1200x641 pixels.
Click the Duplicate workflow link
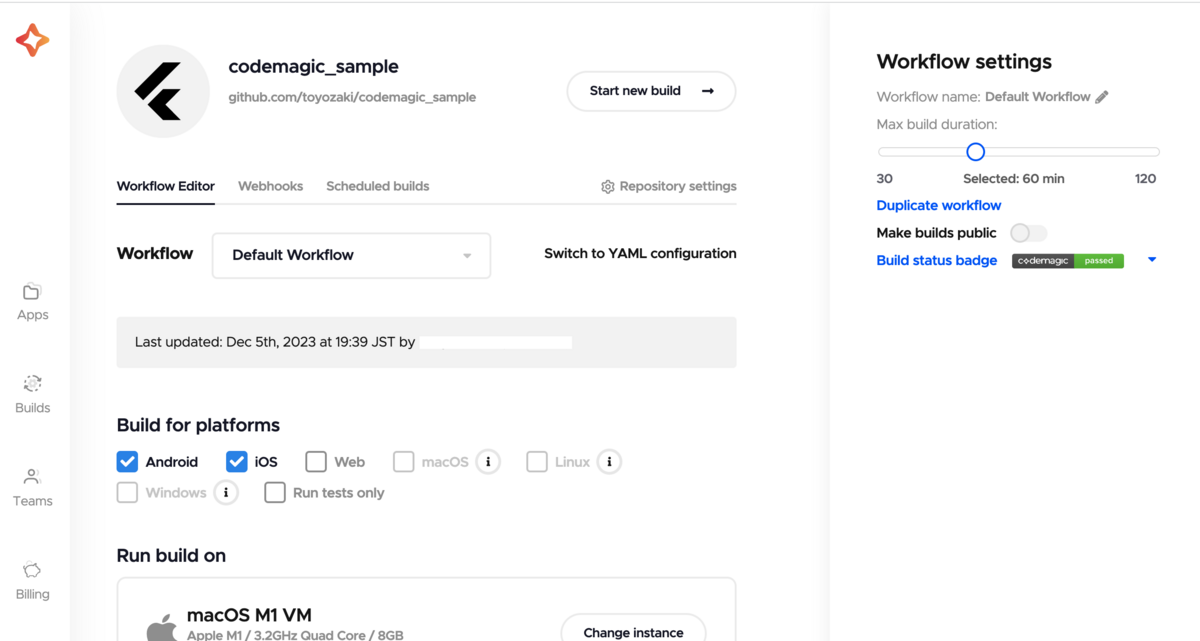(x=938, y=205)
